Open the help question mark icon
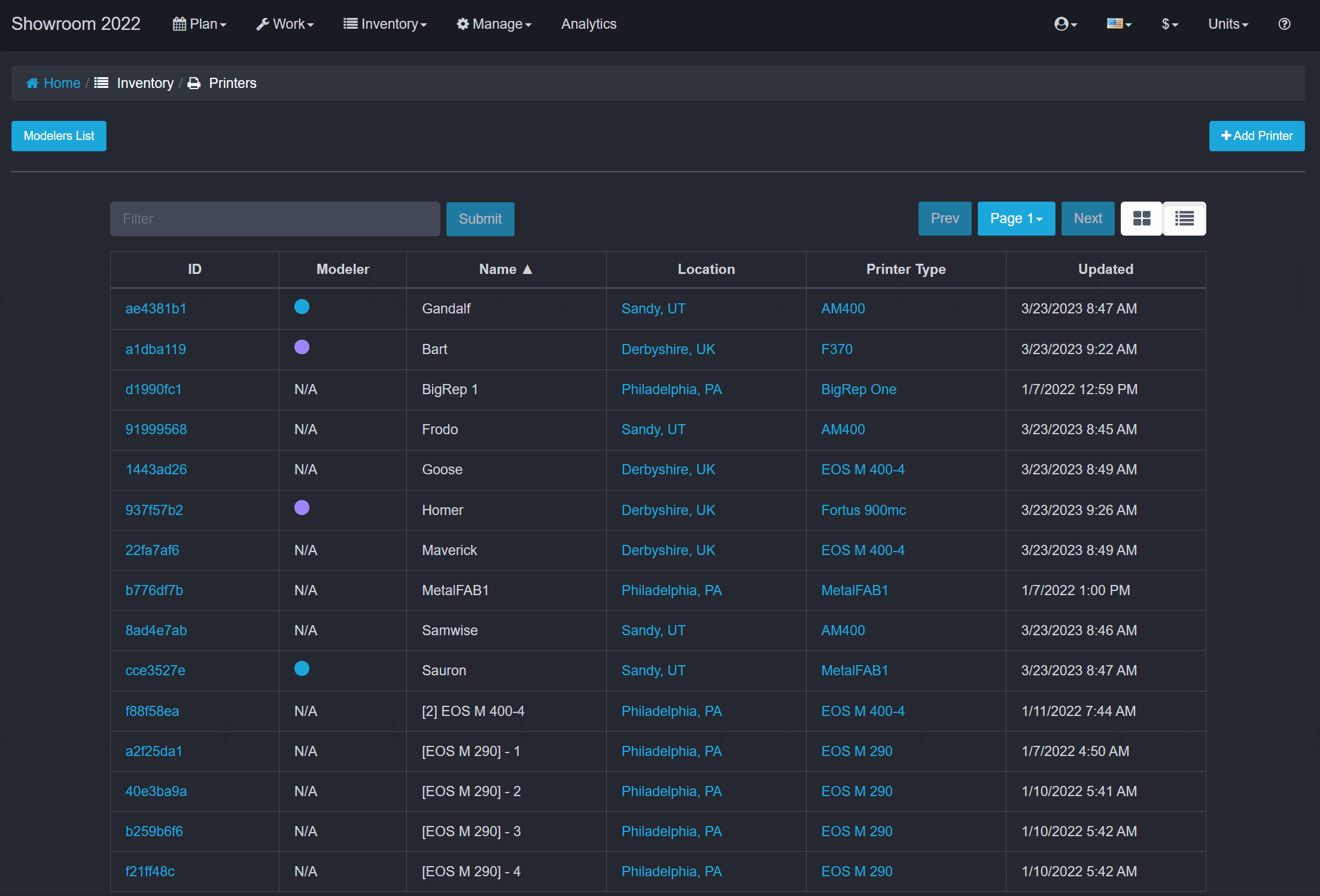The image size is (1320, 896). (x=1284, y=24)
